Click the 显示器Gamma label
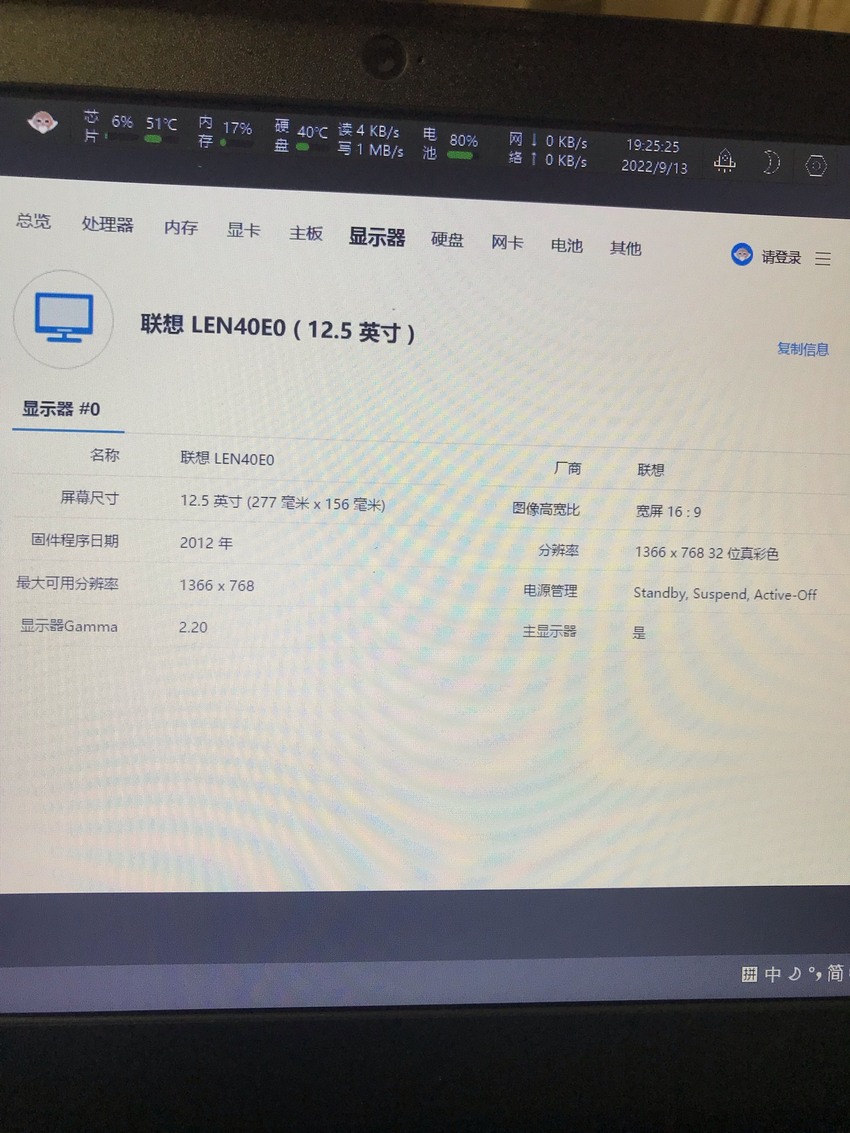 (x=69, y=626)
